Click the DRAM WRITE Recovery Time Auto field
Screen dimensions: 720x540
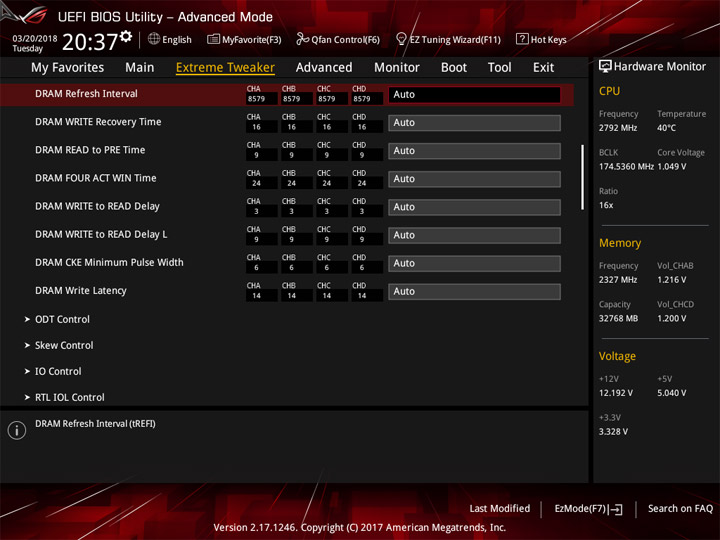[x=474, y=123]
